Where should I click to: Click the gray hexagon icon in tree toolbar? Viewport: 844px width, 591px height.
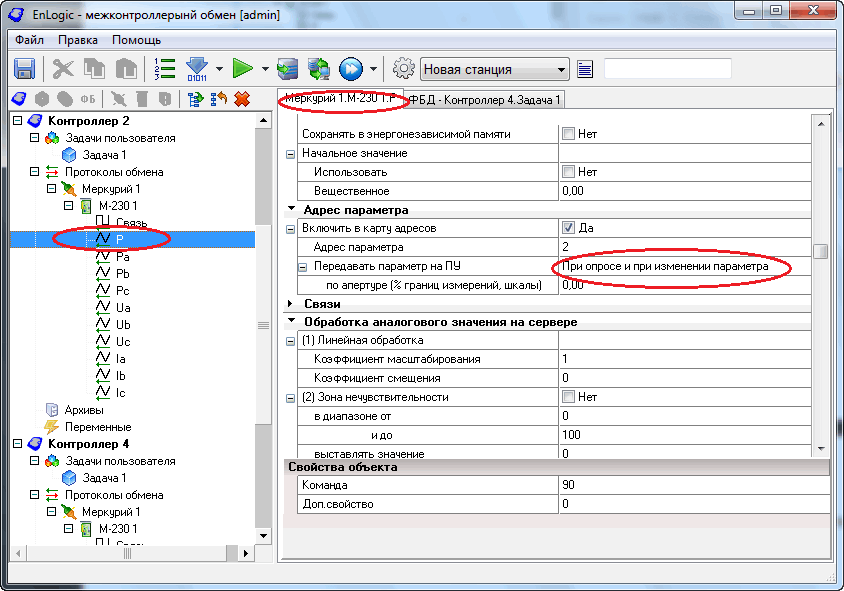click(x=41, y=99)
